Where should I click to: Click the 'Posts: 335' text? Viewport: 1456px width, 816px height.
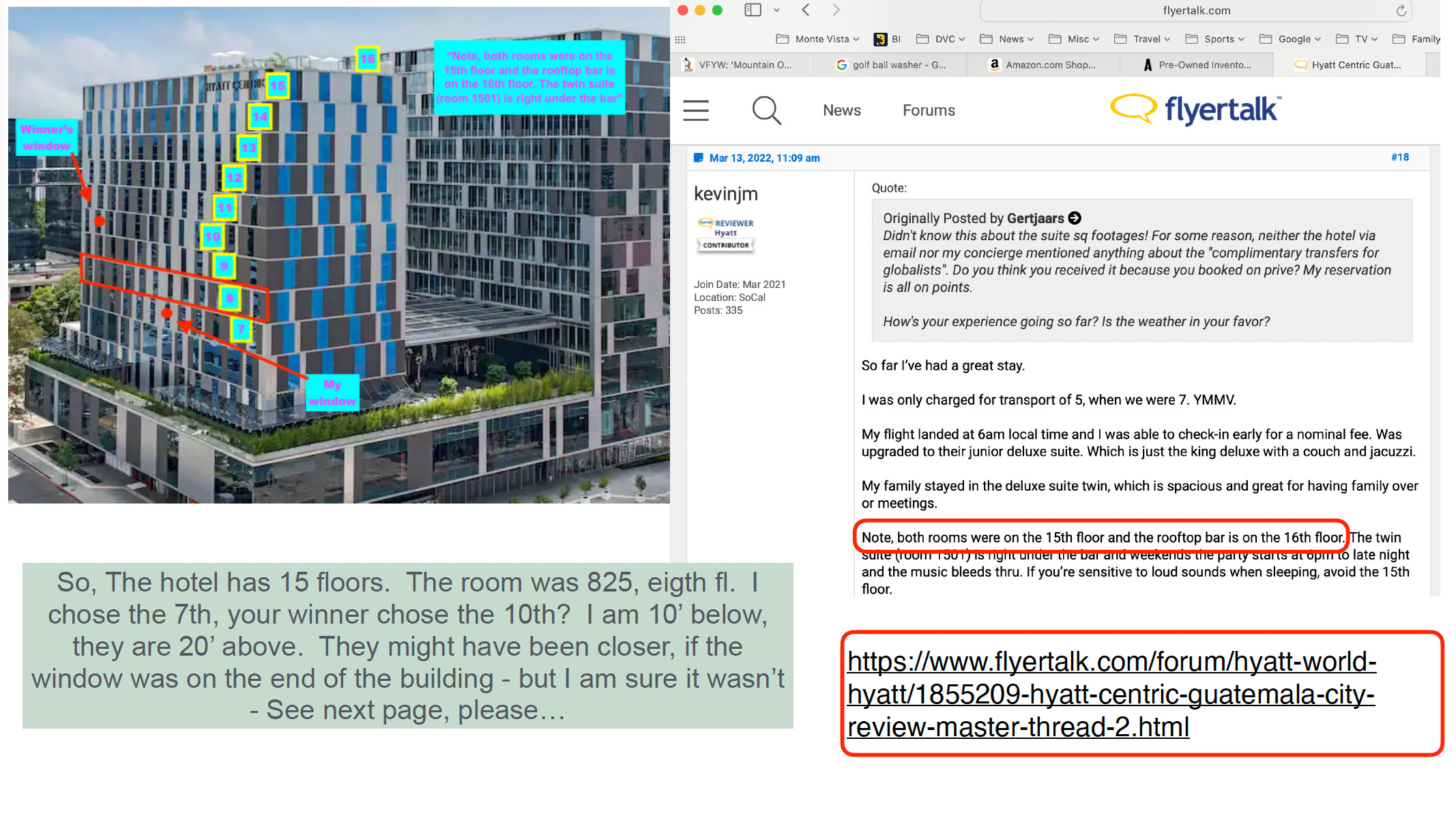coord(718,310)
